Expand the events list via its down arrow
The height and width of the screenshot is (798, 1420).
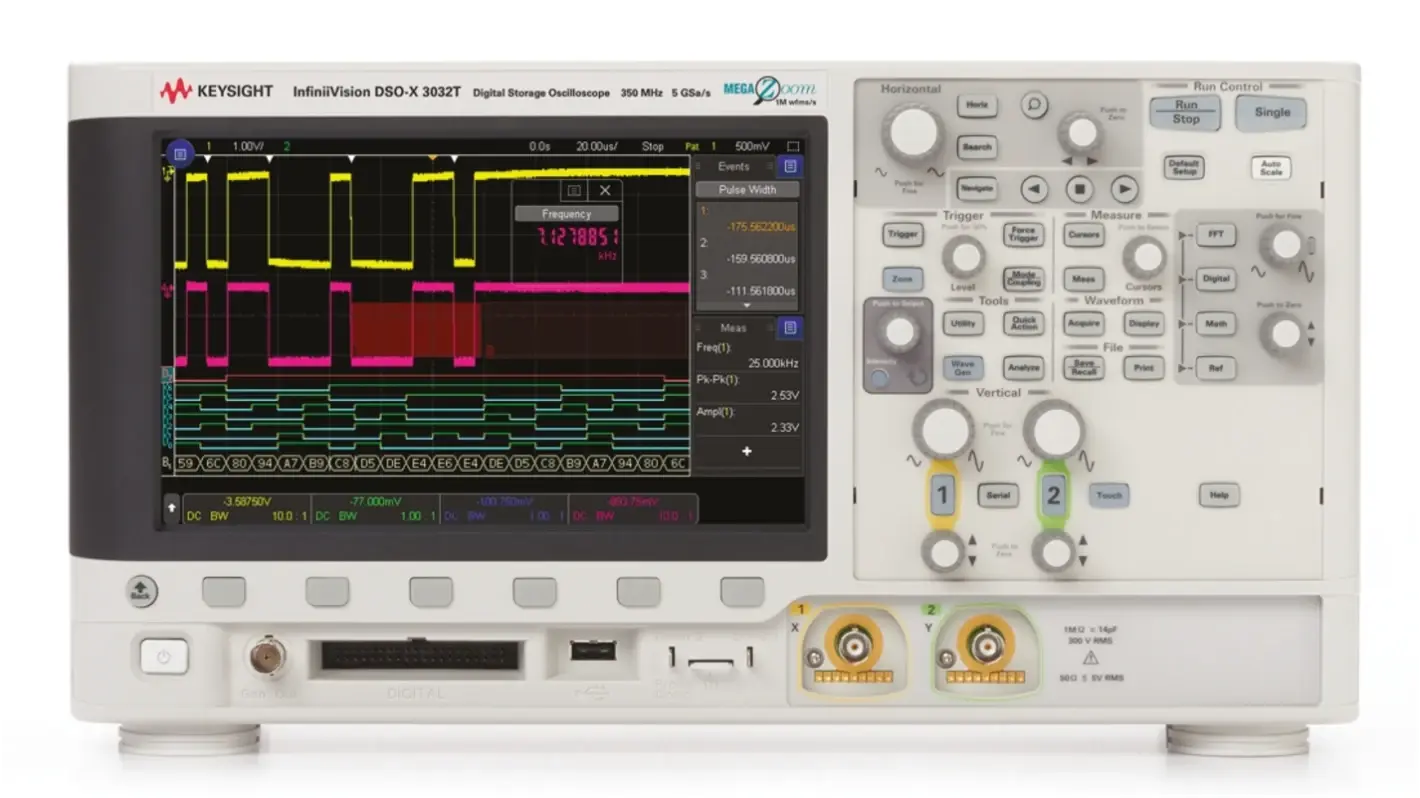[746, 305]
